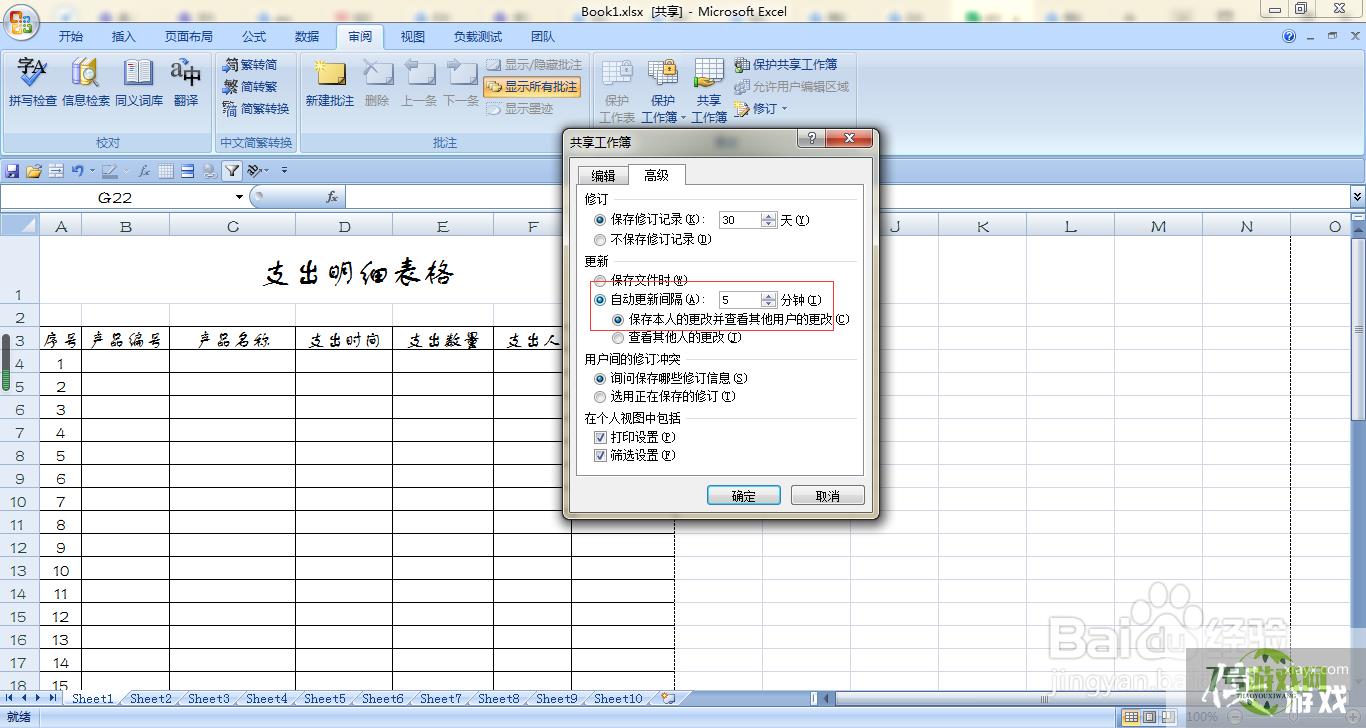The height and width of the screenshot is (728, 1366).
Task: Click 简转繁 conversion button
Action: (x=251, y=86)
